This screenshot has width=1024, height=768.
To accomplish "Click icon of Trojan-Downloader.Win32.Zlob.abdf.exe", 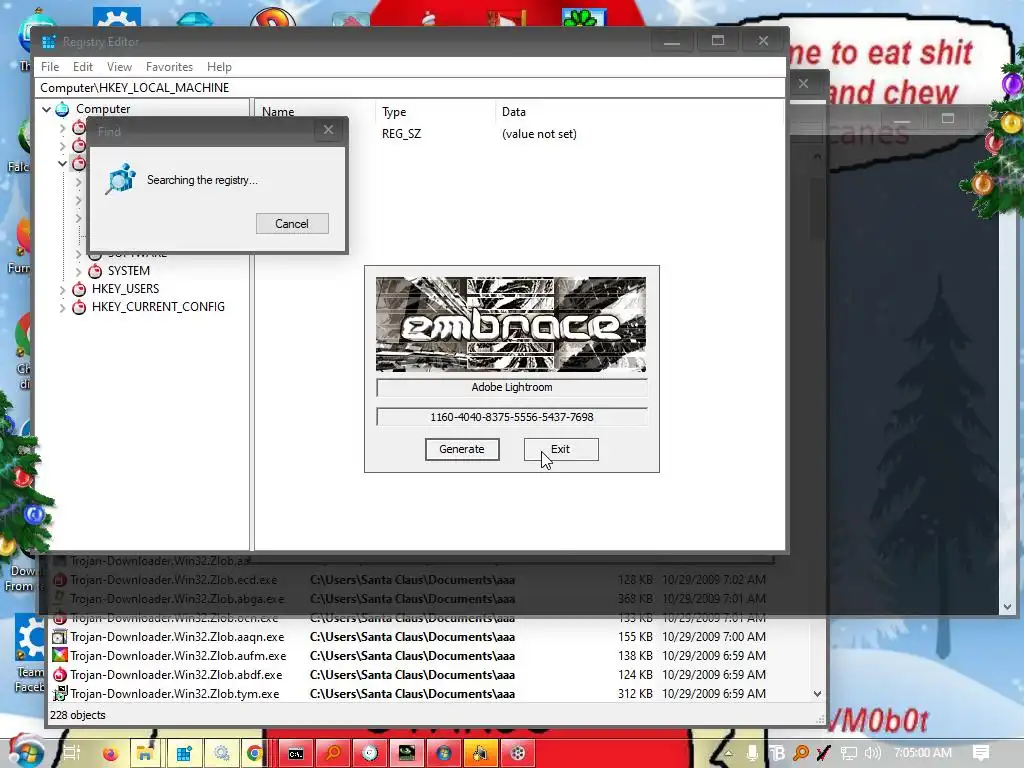I will (59, 674).
